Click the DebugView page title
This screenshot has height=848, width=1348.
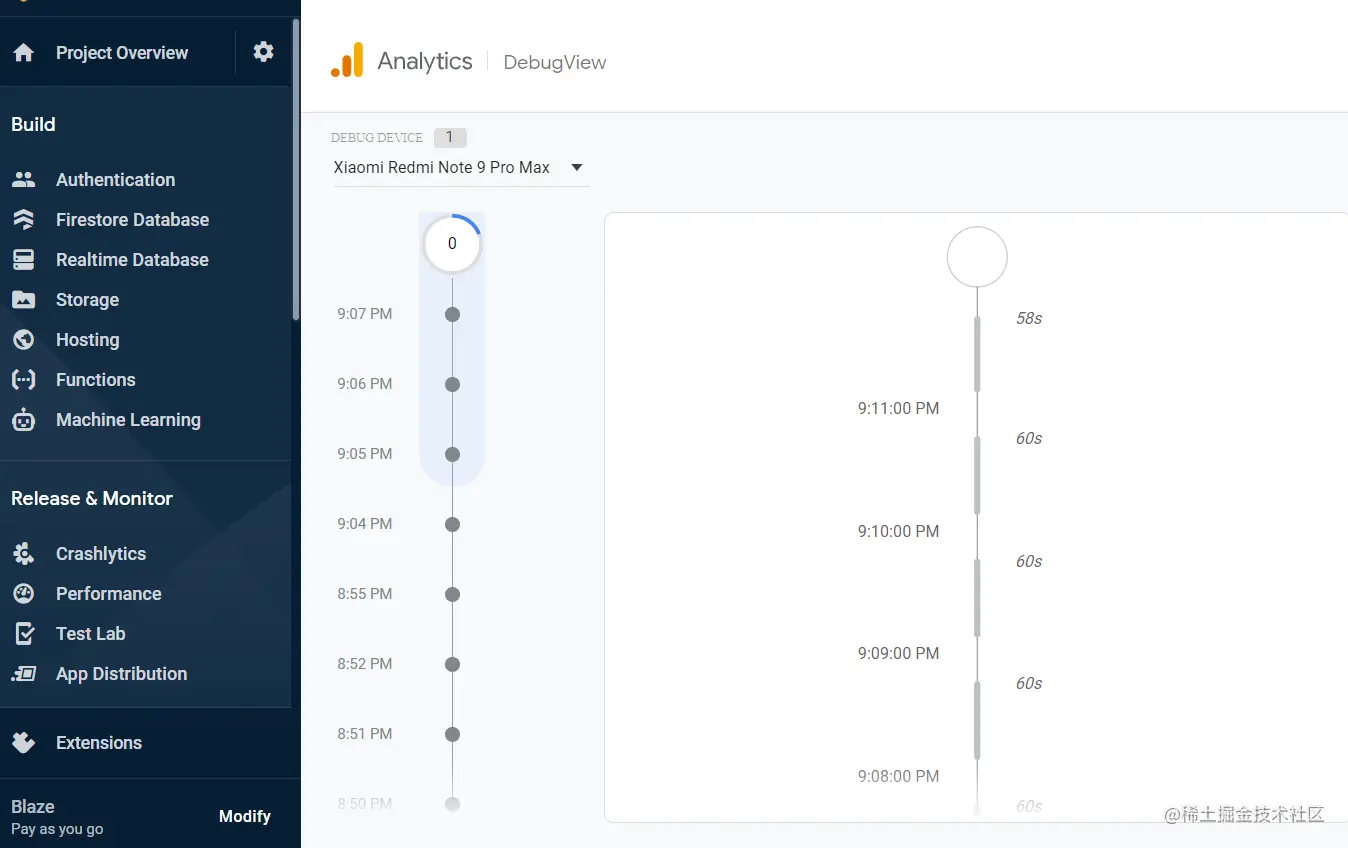click(x=555, y=62)
